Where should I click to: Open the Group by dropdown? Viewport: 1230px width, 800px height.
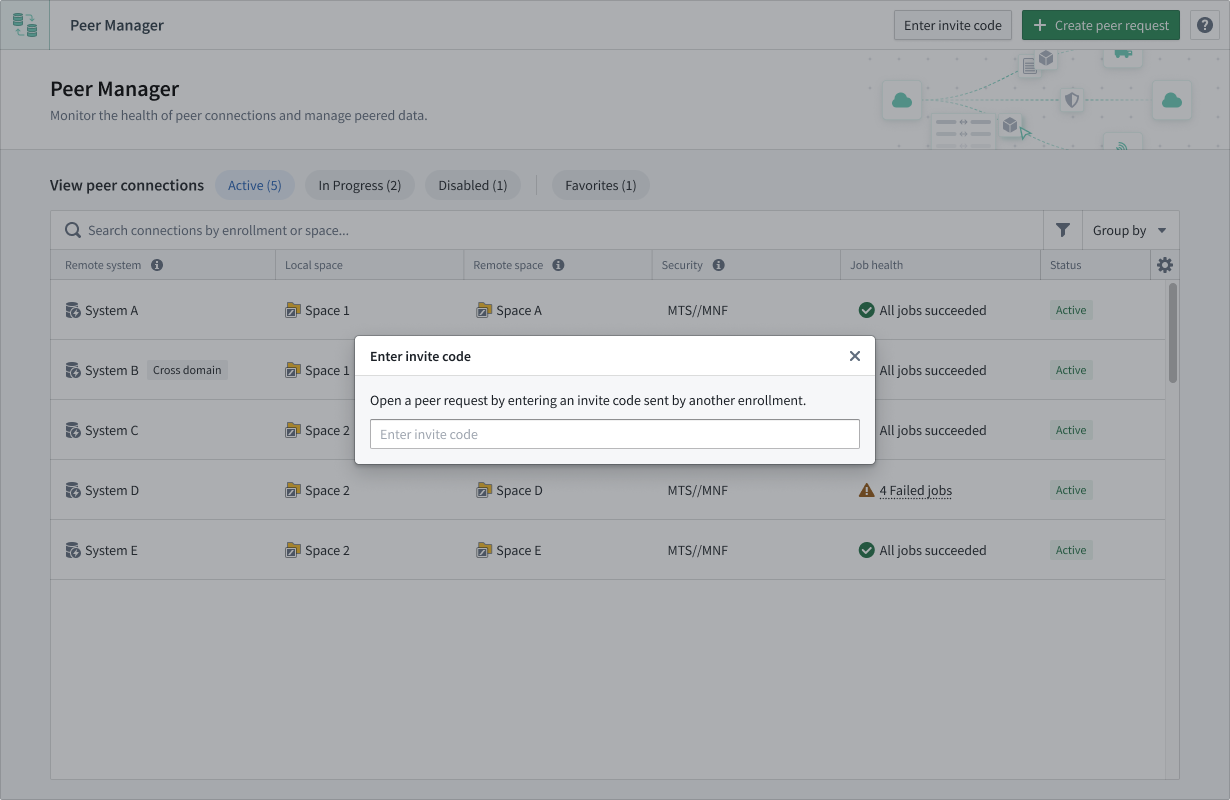(1128, 230)
